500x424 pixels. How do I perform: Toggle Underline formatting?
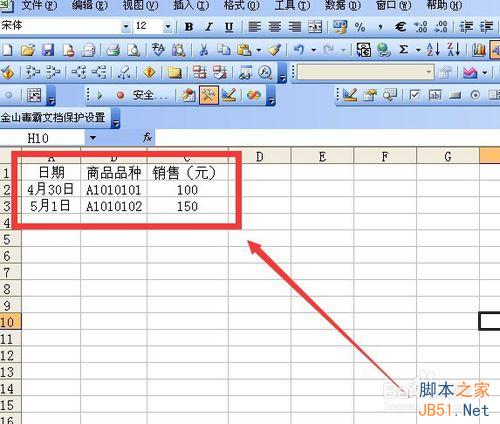pos(229,27)
